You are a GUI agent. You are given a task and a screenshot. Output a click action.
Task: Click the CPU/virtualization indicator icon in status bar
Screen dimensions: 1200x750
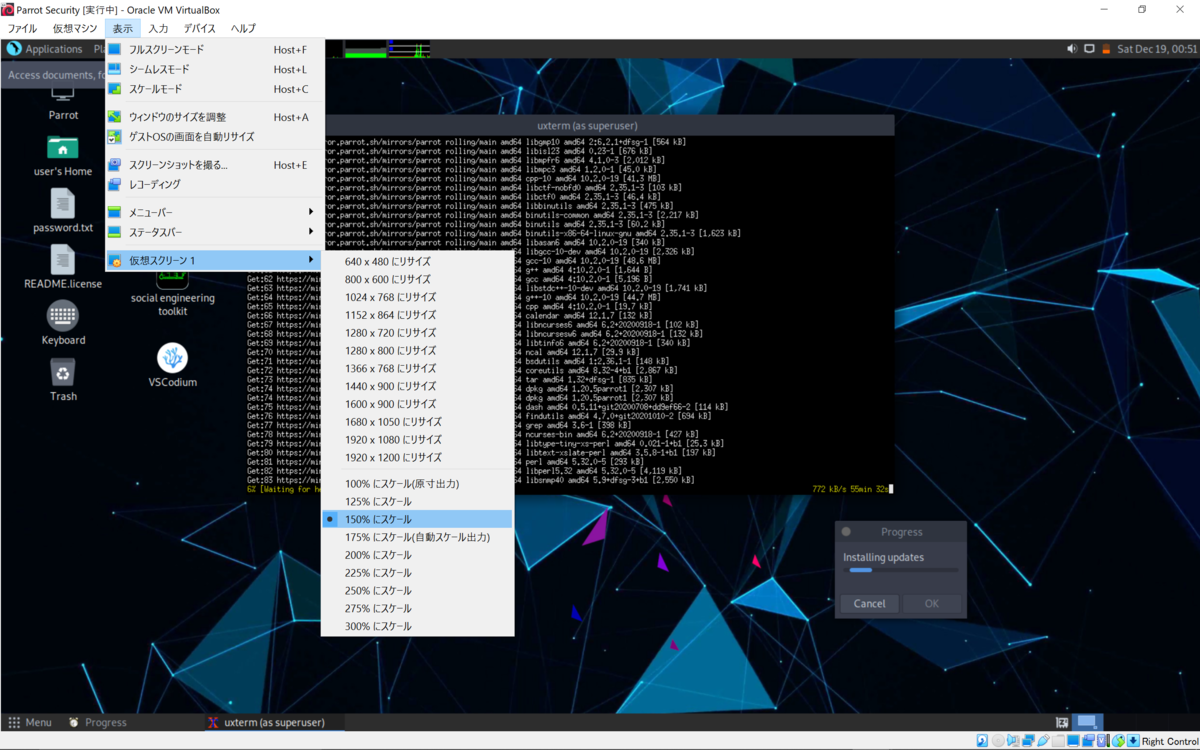pos(1103,741)
